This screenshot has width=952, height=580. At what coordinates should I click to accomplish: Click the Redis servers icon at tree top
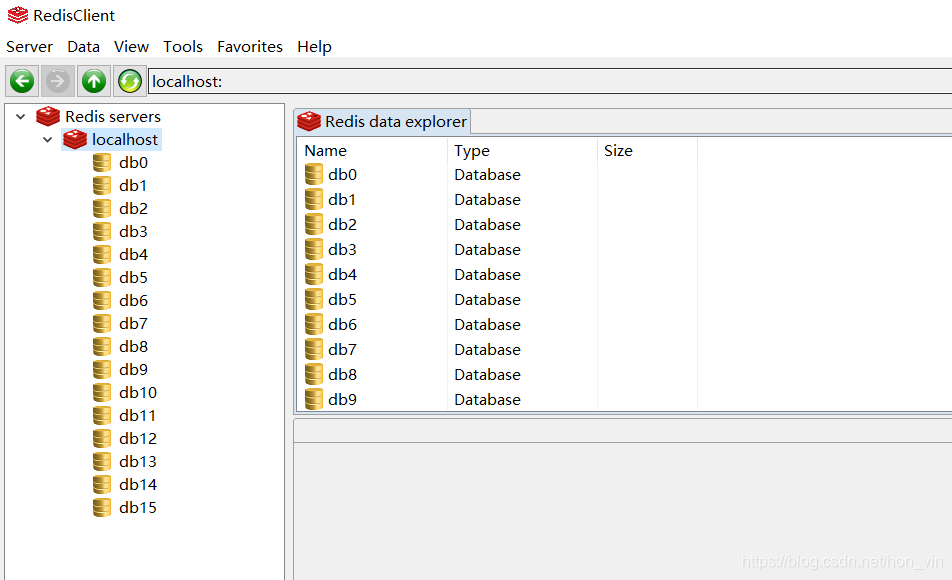pyautogui.click(x=47, y=116)
